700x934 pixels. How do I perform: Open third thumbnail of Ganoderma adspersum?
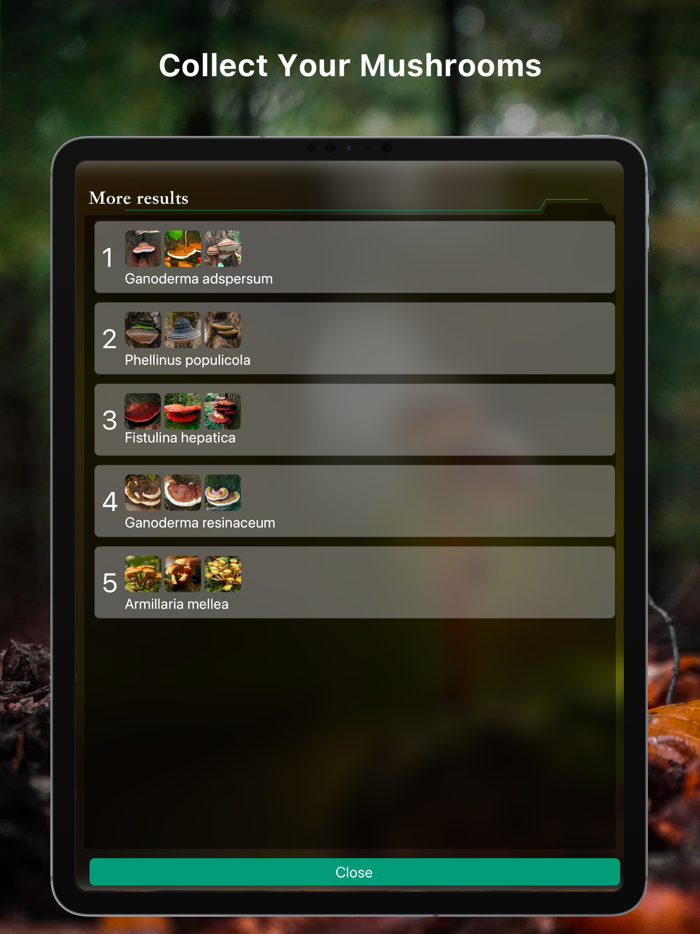tap(223, 248)
